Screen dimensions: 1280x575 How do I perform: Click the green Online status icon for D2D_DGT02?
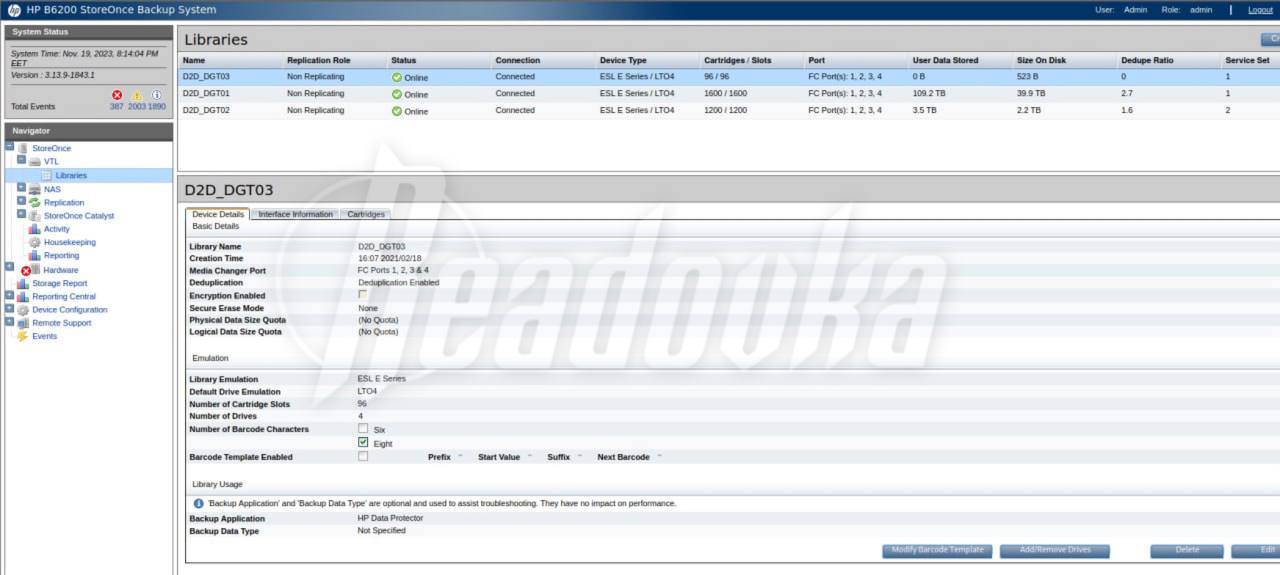[397, 111]
